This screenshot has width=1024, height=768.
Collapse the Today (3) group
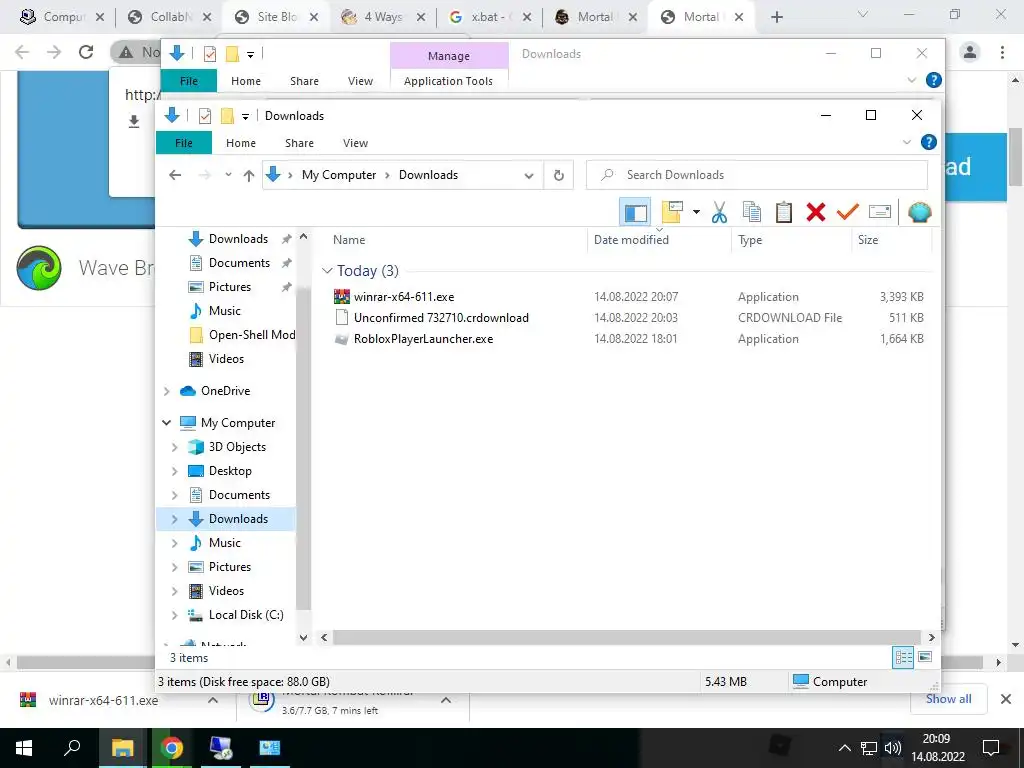pos(327,270)
